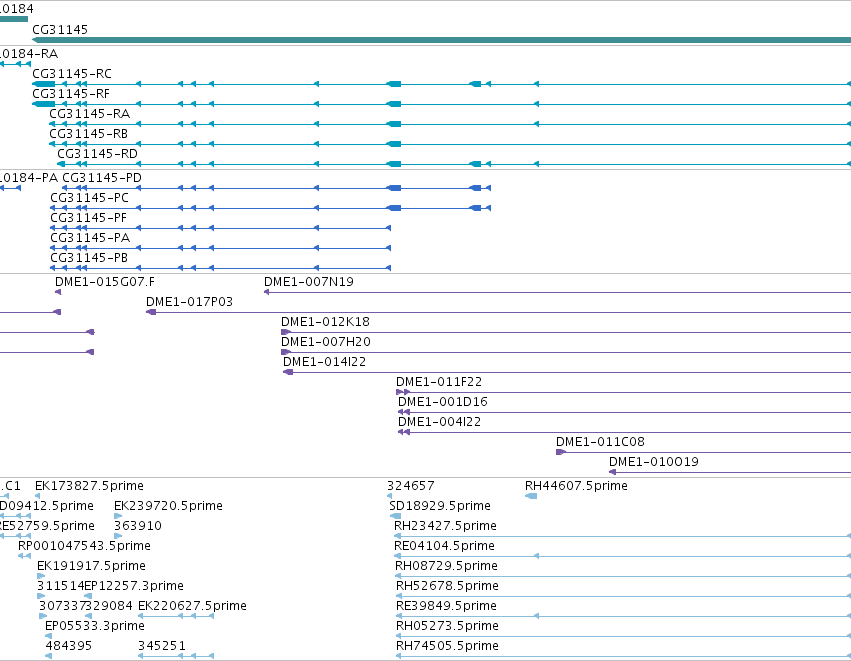Select BAC clone DME1-014I22

click(x=325, y=363)
